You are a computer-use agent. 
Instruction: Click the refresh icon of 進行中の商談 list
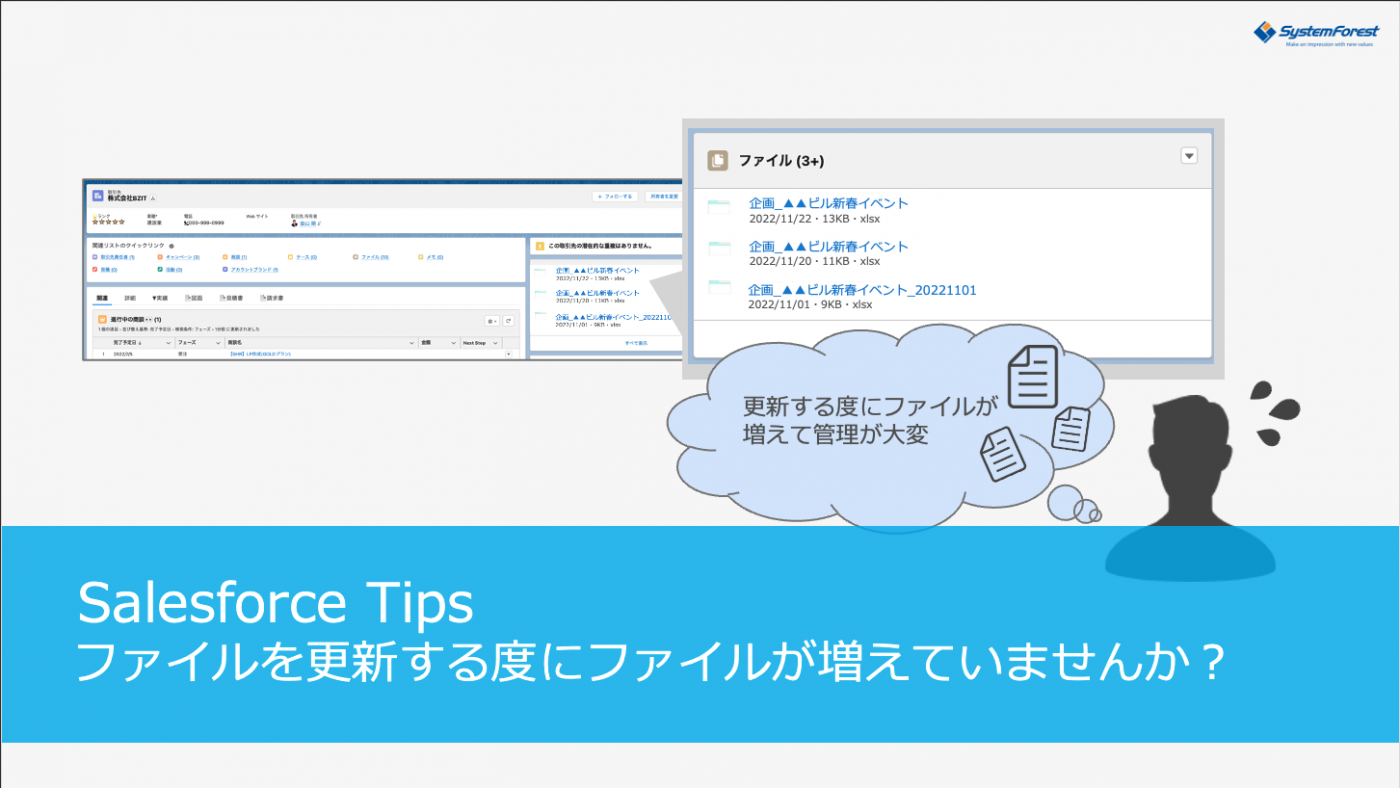508,321
